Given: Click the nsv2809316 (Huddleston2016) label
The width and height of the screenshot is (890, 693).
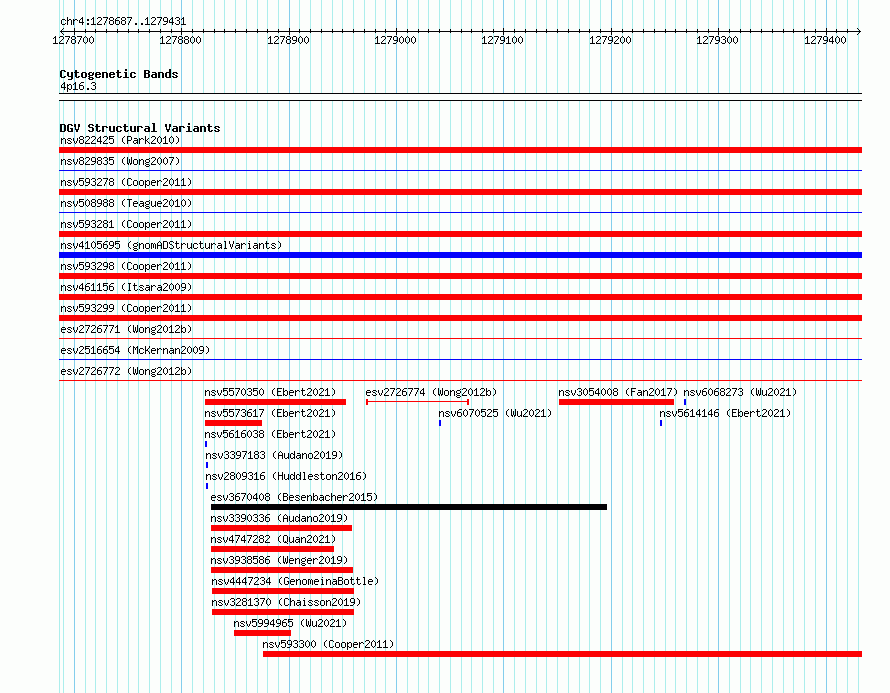Looking at the screenshot, I should (x=286, y=476).
